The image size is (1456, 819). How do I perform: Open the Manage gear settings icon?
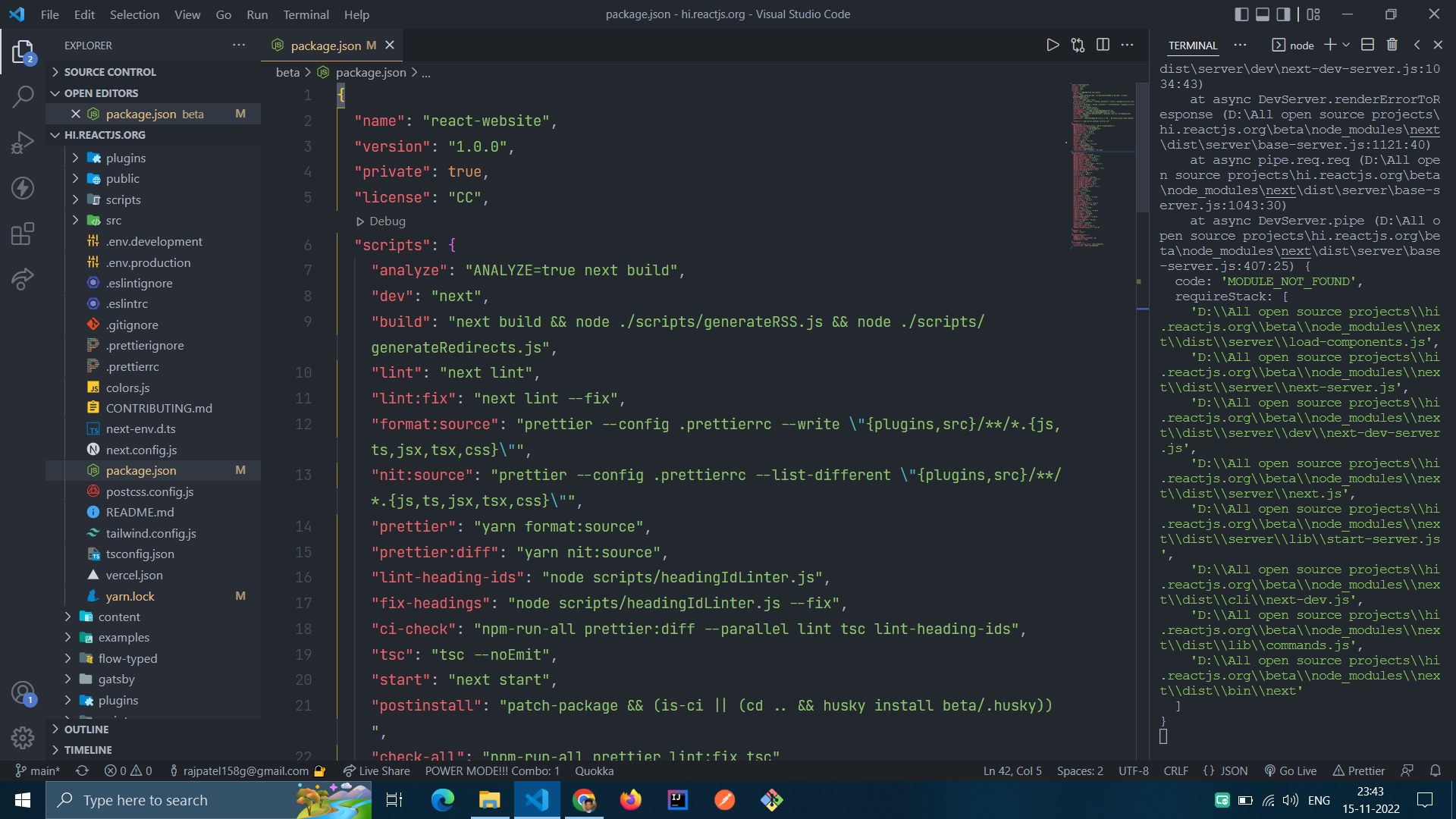coord(23,737)
